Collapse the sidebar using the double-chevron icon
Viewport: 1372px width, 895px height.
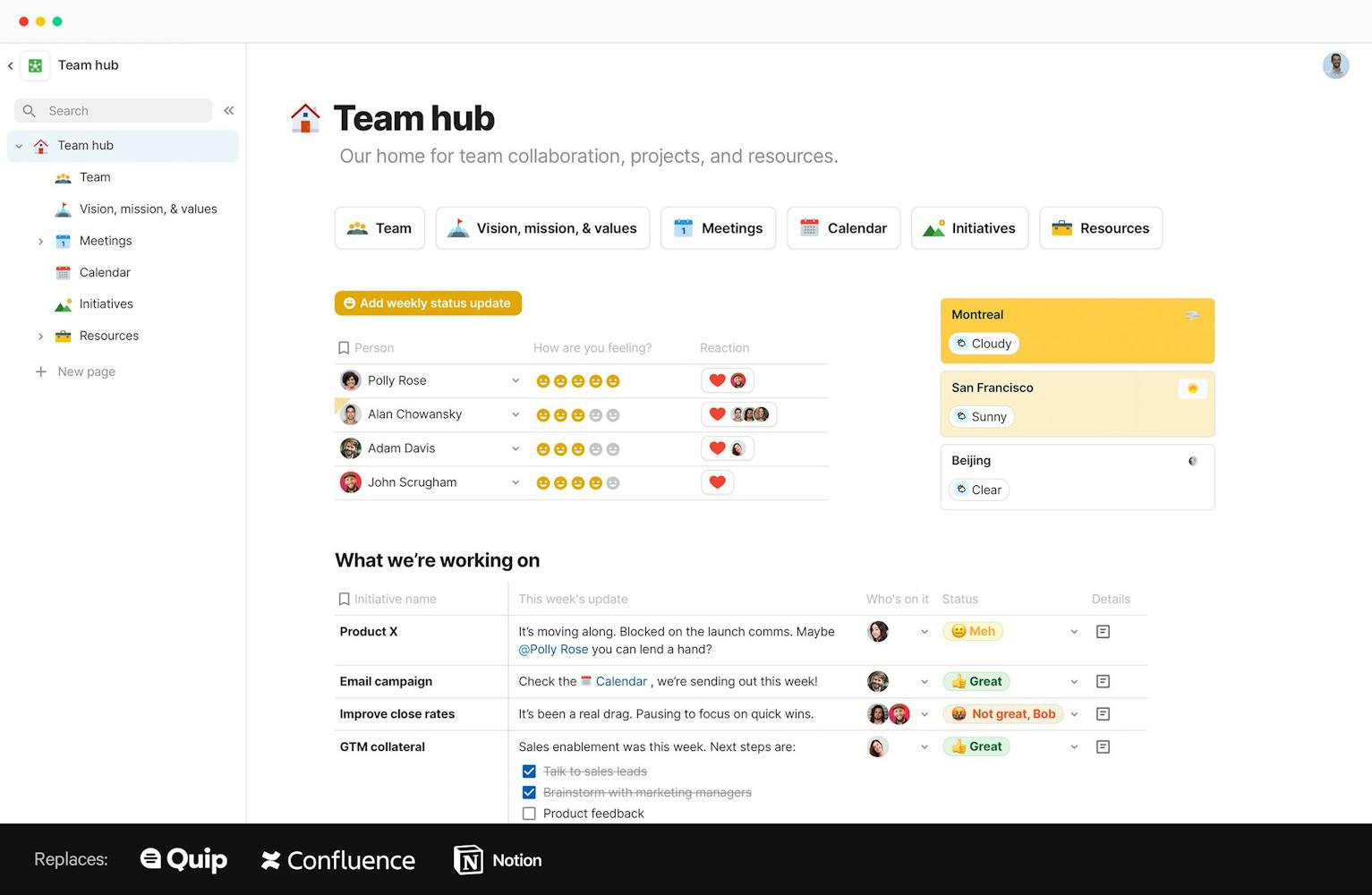pos(228,110)
